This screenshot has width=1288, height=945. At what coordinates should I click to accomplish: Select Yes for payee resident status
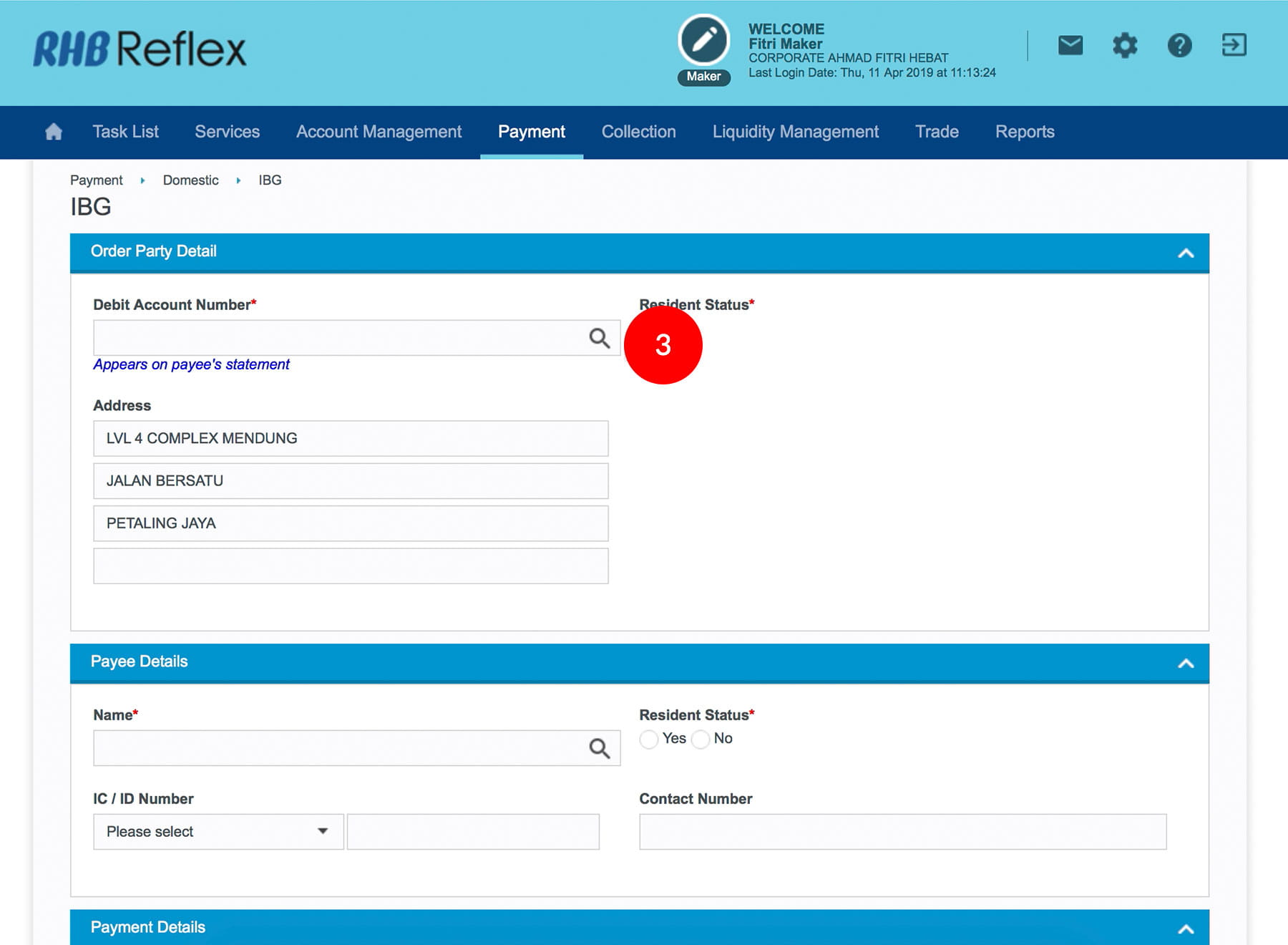(649, 739)
